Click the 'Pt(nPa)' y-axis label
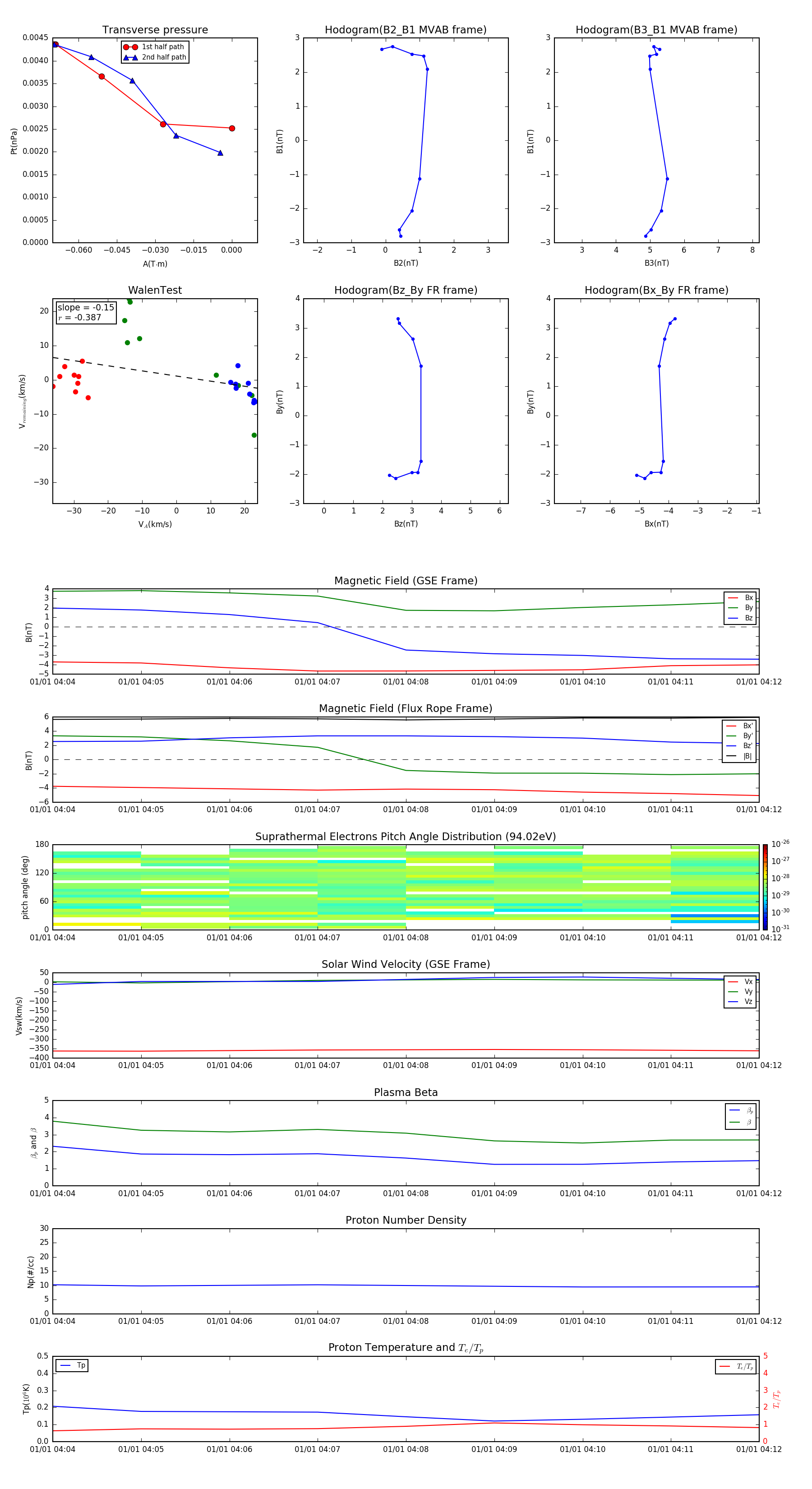Image resolution: width=812 pixels, height=1489 pixels. 14,141
